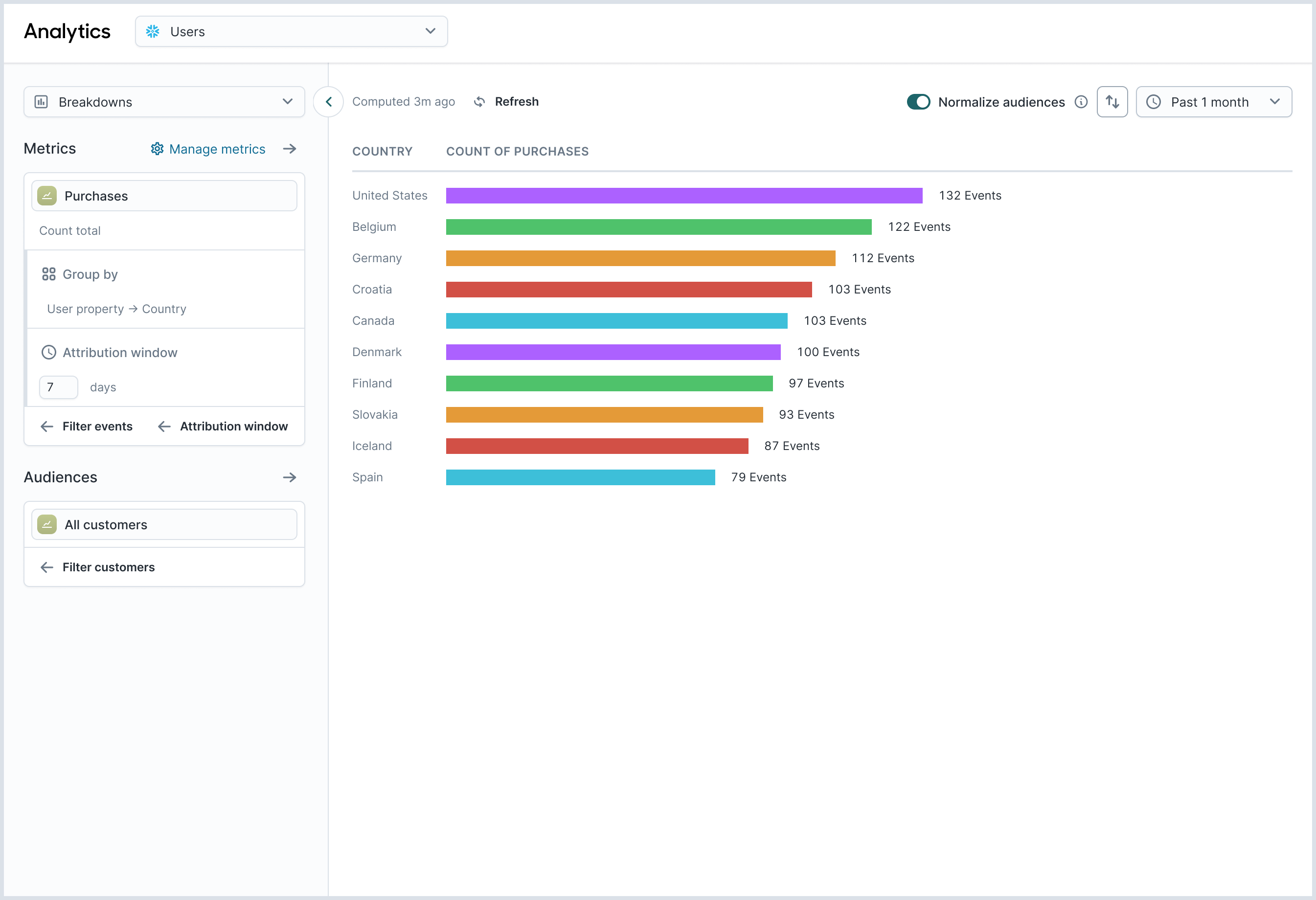Click the refresh arrows icon
Screen dimensions: 1316x900
tap(479, 102)
